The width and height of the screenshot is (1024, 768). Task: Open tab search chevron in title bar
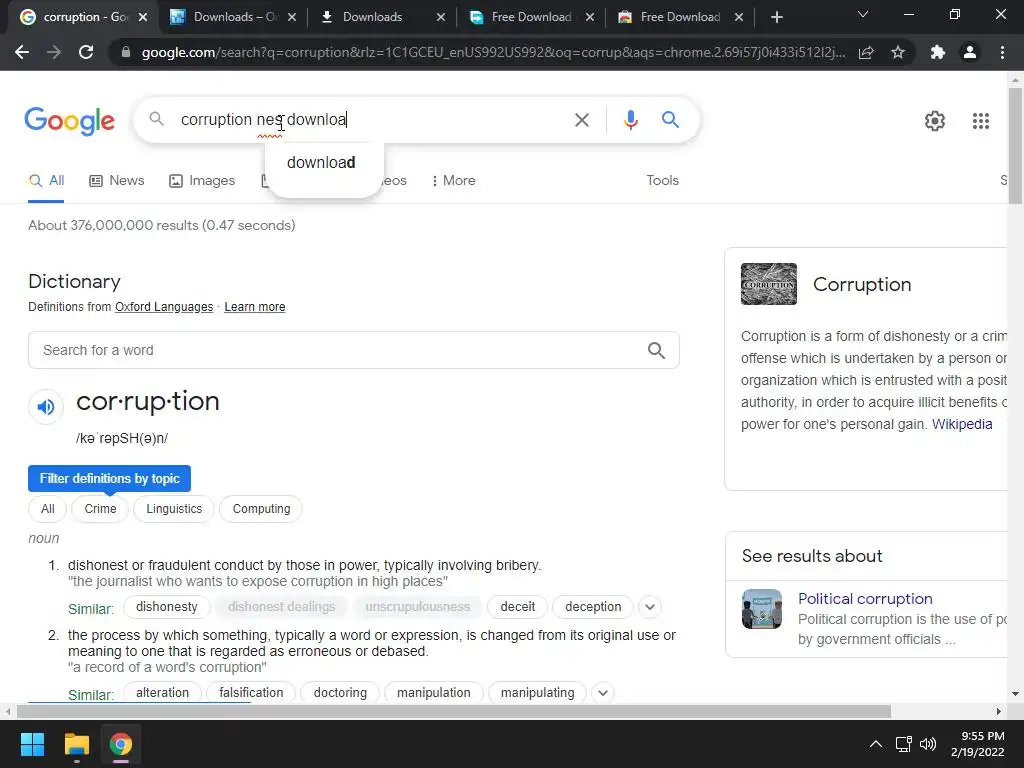point(863,14)
